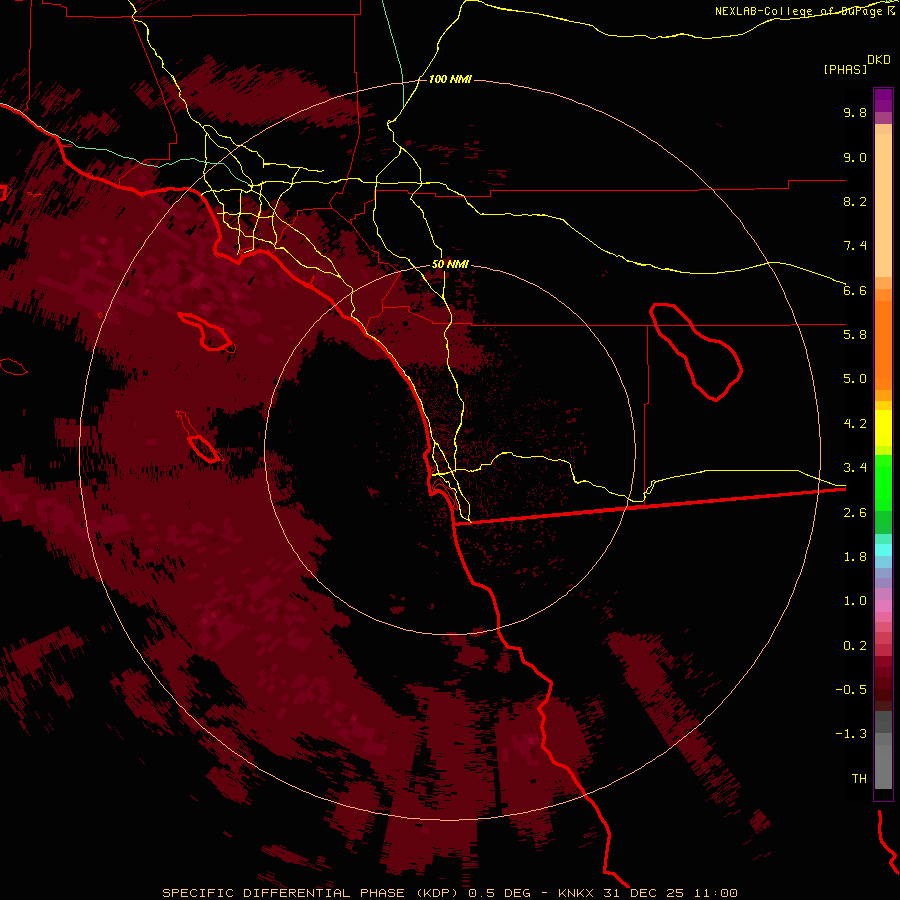Select the 1.8 legend value
This screenshot has width=900, height=900.
[855, 557]
